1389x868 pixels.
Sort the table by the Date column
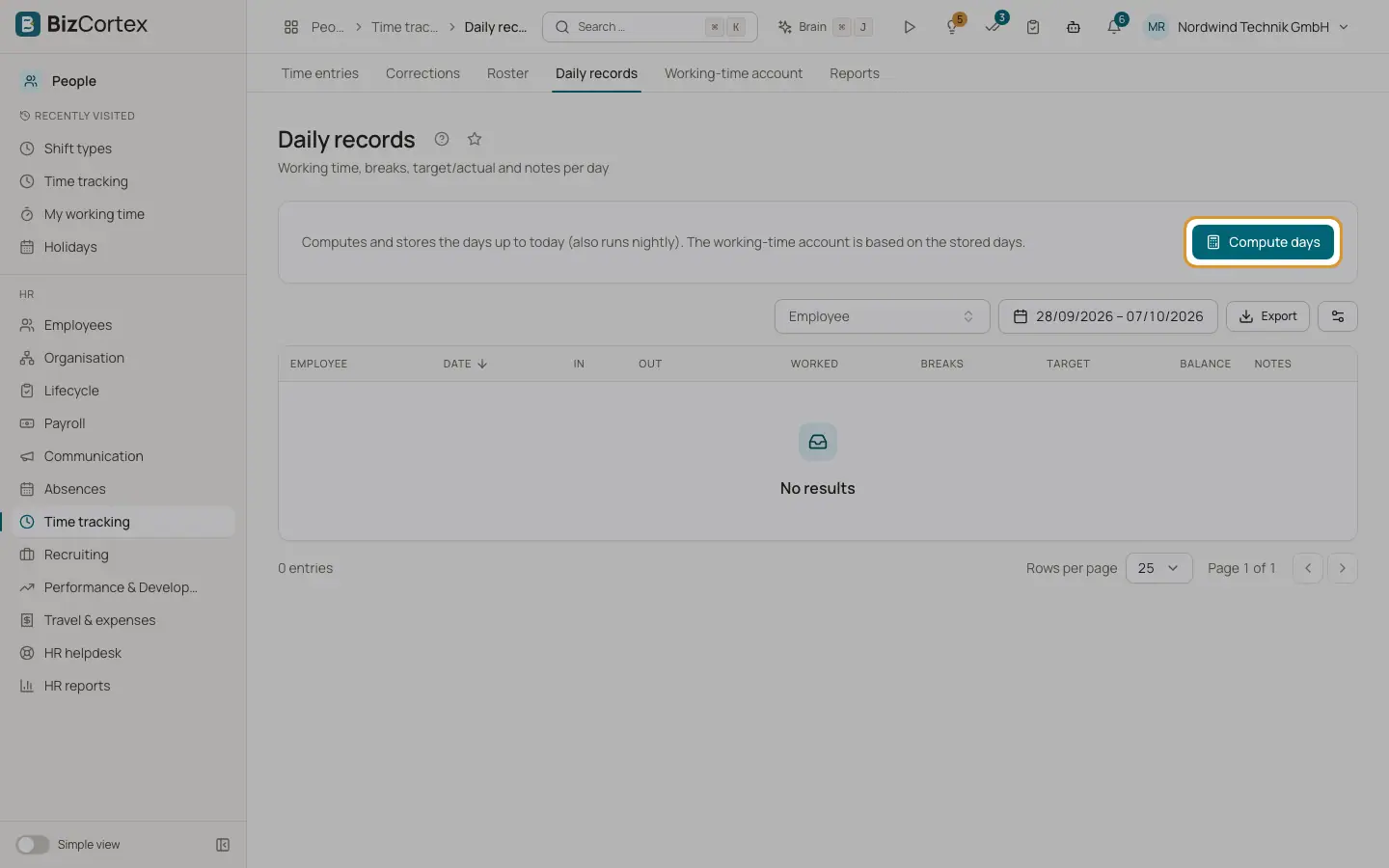(465, 364)
